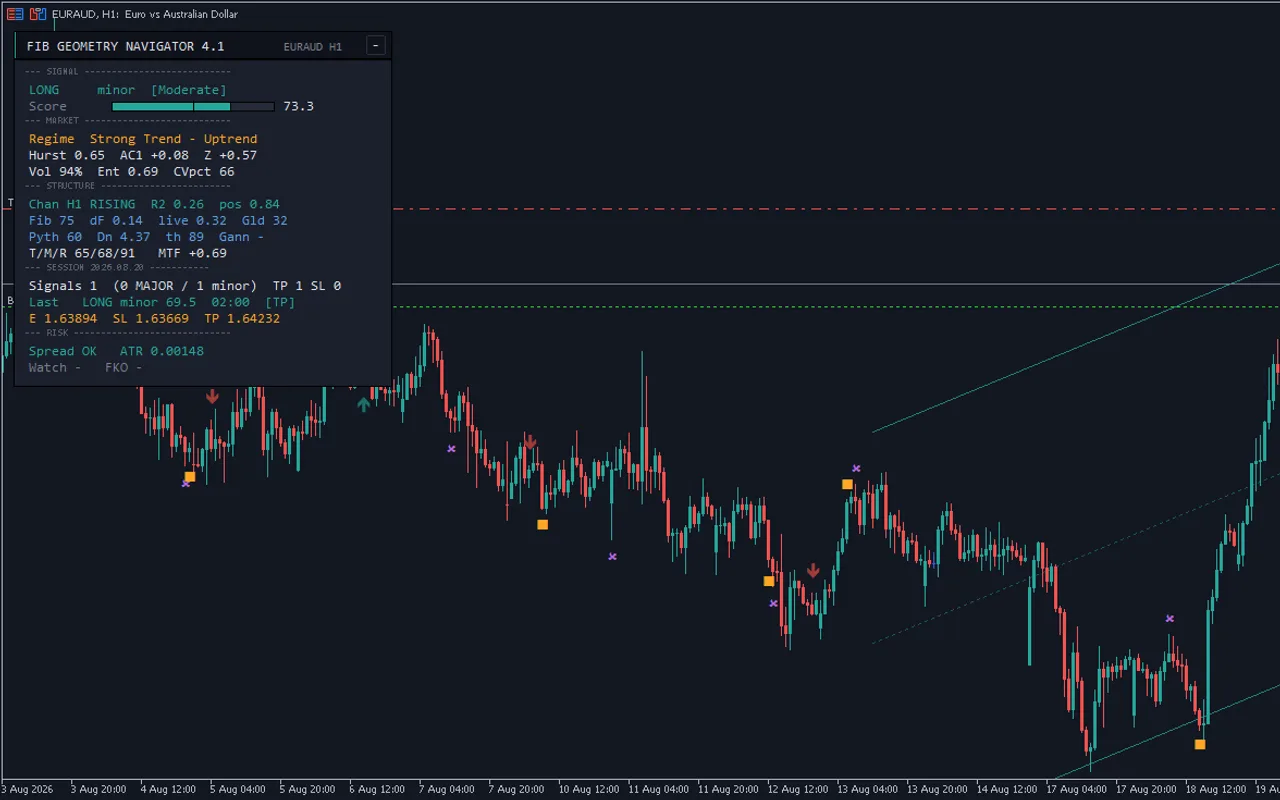Click the FIB GEOMETRY NAVIGATOR 4.1 panel header

pos(126,46)
